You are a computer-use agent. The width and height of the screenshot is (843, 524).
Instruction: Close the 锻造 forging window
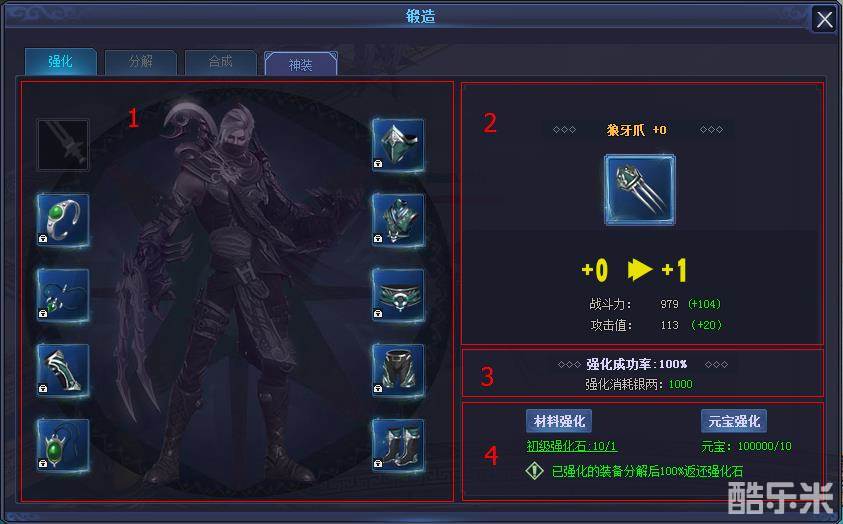824,20
